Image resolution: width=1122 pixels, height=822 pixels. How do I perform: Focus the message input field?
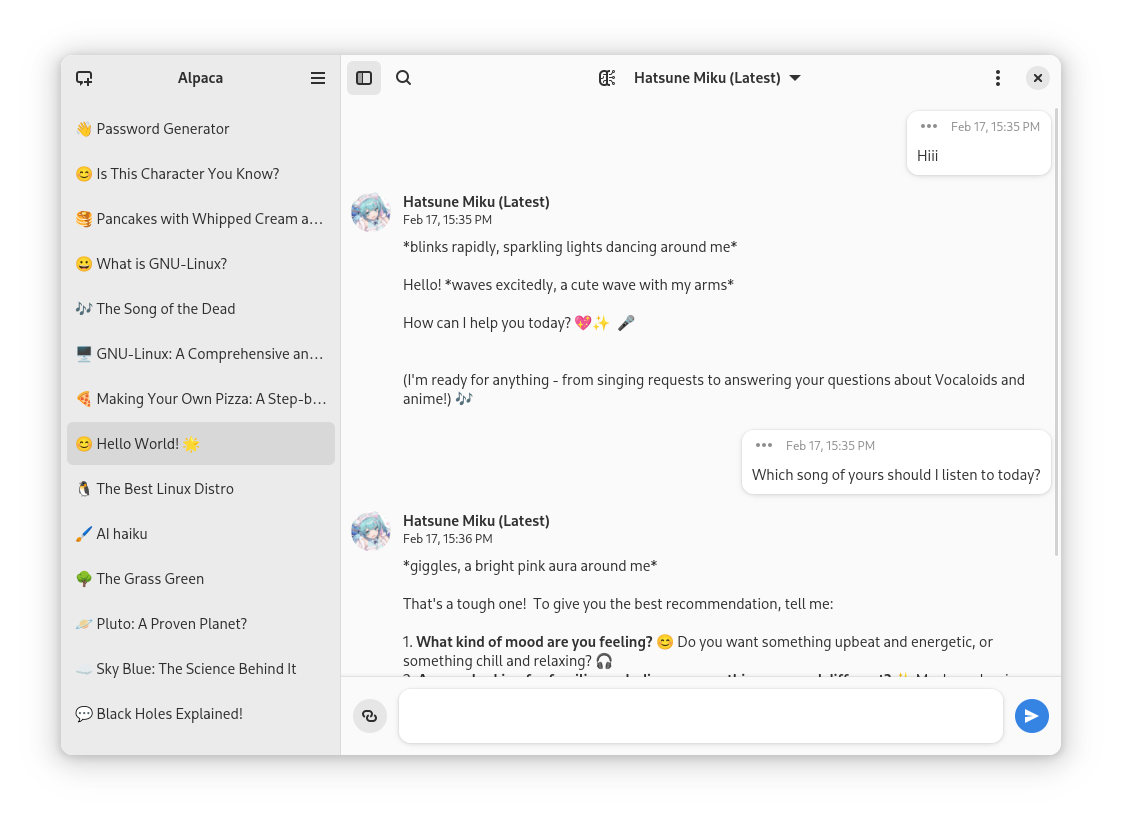point(701,715)
